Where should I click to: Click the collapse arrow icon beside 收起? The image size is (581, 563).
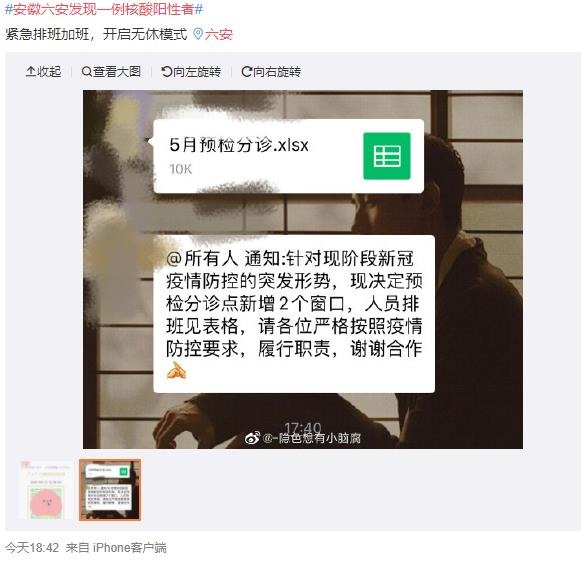coord(31,71)
